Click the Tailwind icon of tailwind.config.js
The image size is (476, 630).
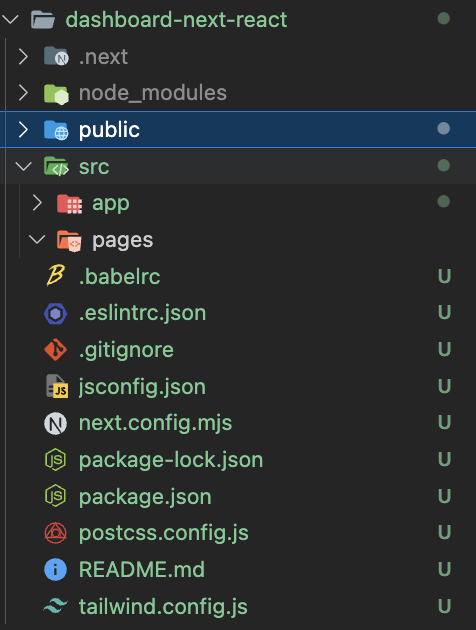click(55, 606)
